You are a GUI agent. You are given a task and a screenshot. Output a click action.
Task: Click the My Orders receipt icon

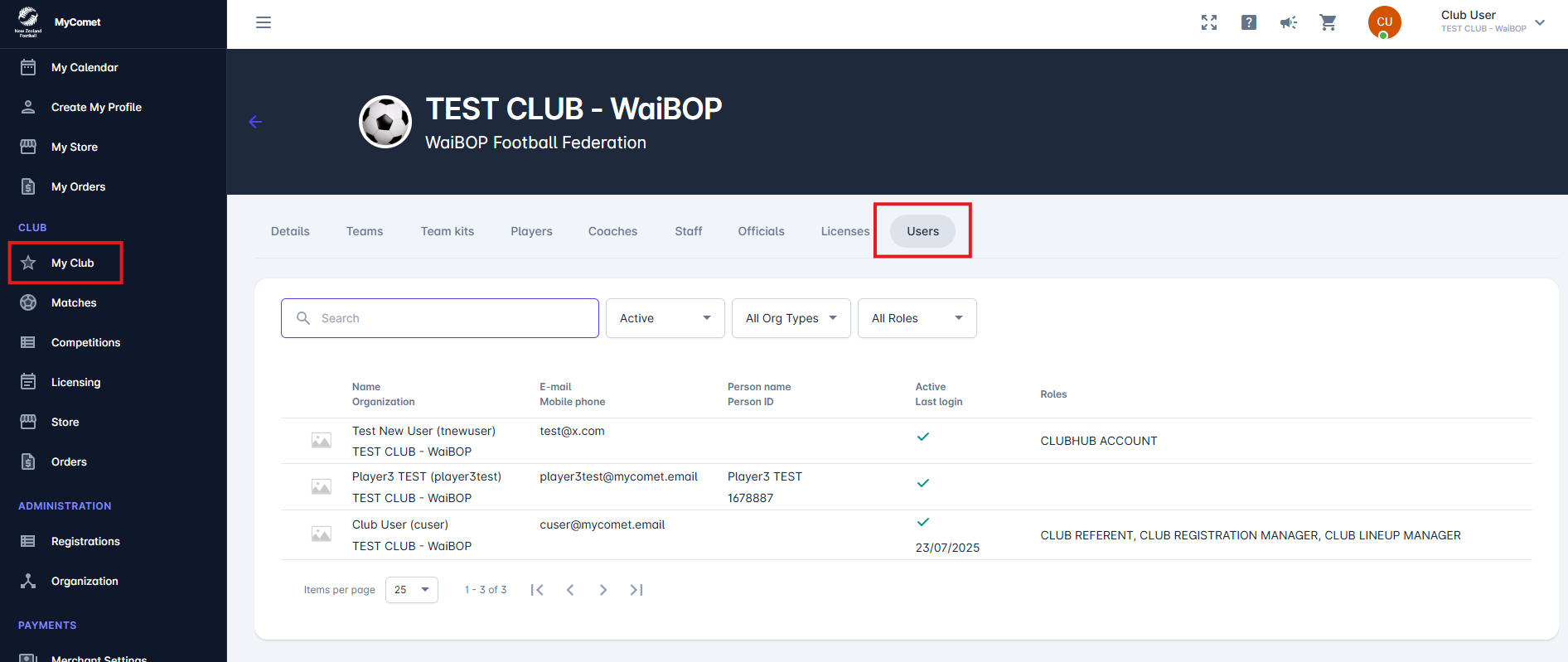[28, 186]
